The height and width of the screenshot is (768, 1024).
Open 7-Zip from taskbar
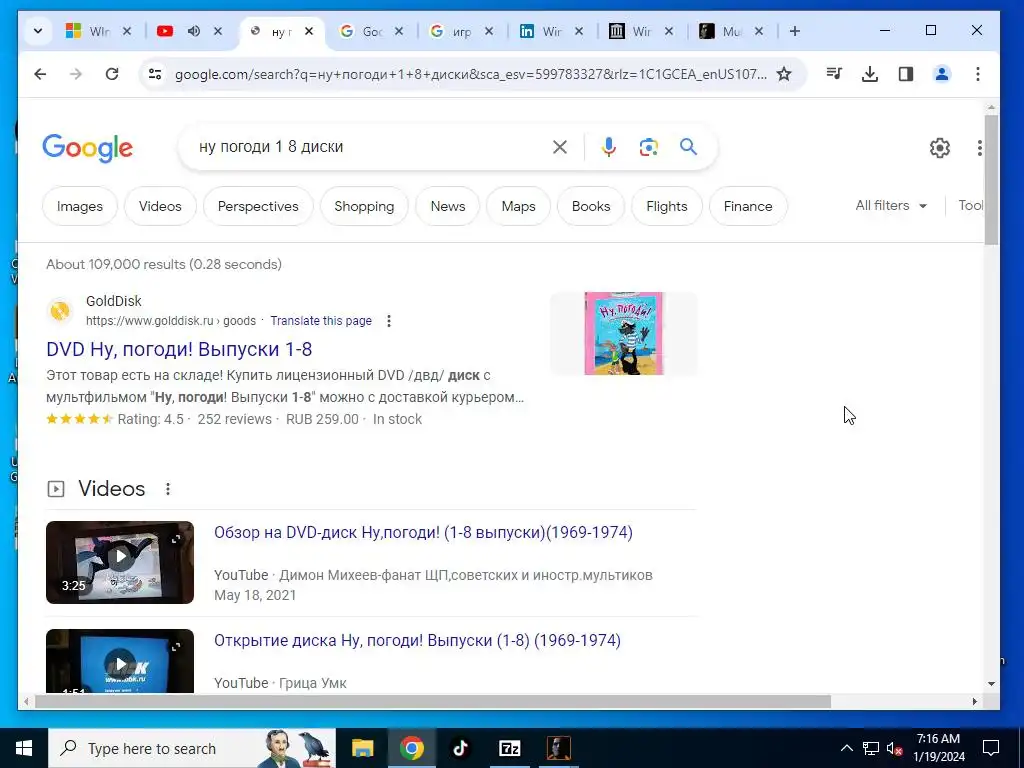[509, 748]
